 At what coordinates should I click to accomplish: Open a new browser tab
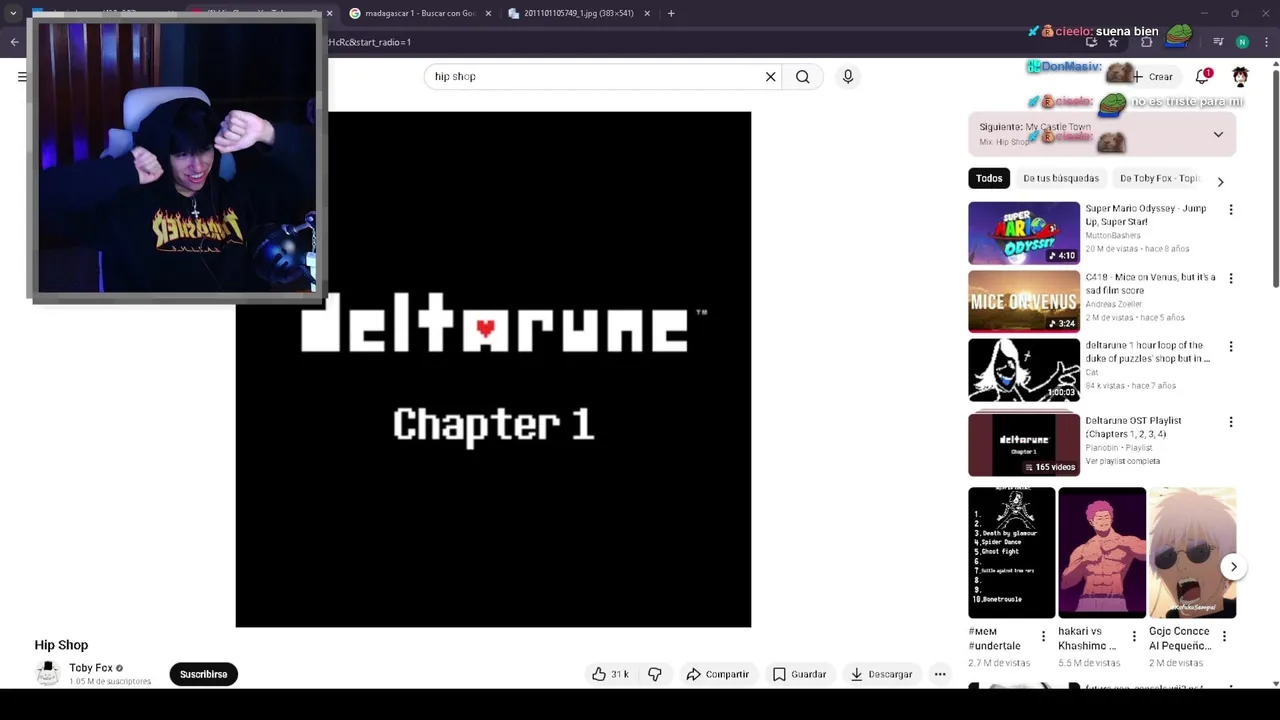point(671,13)
